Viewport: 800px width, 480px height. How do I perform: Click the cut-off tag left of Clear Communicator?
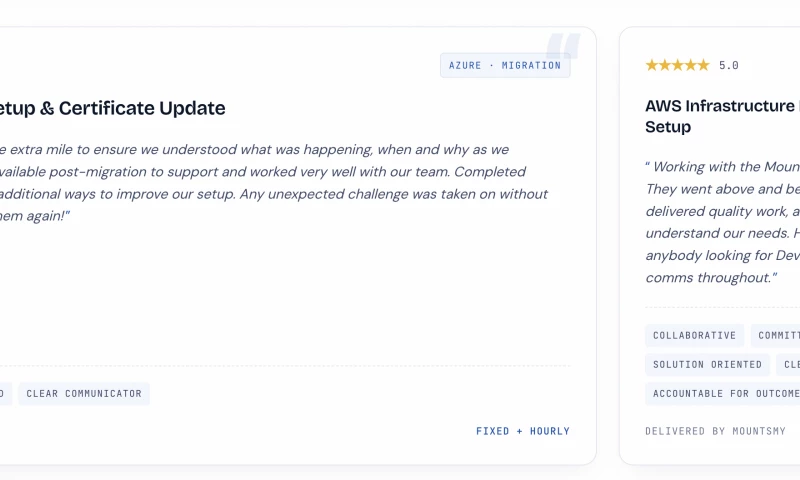pyautogui.click(x=6, y=393)
